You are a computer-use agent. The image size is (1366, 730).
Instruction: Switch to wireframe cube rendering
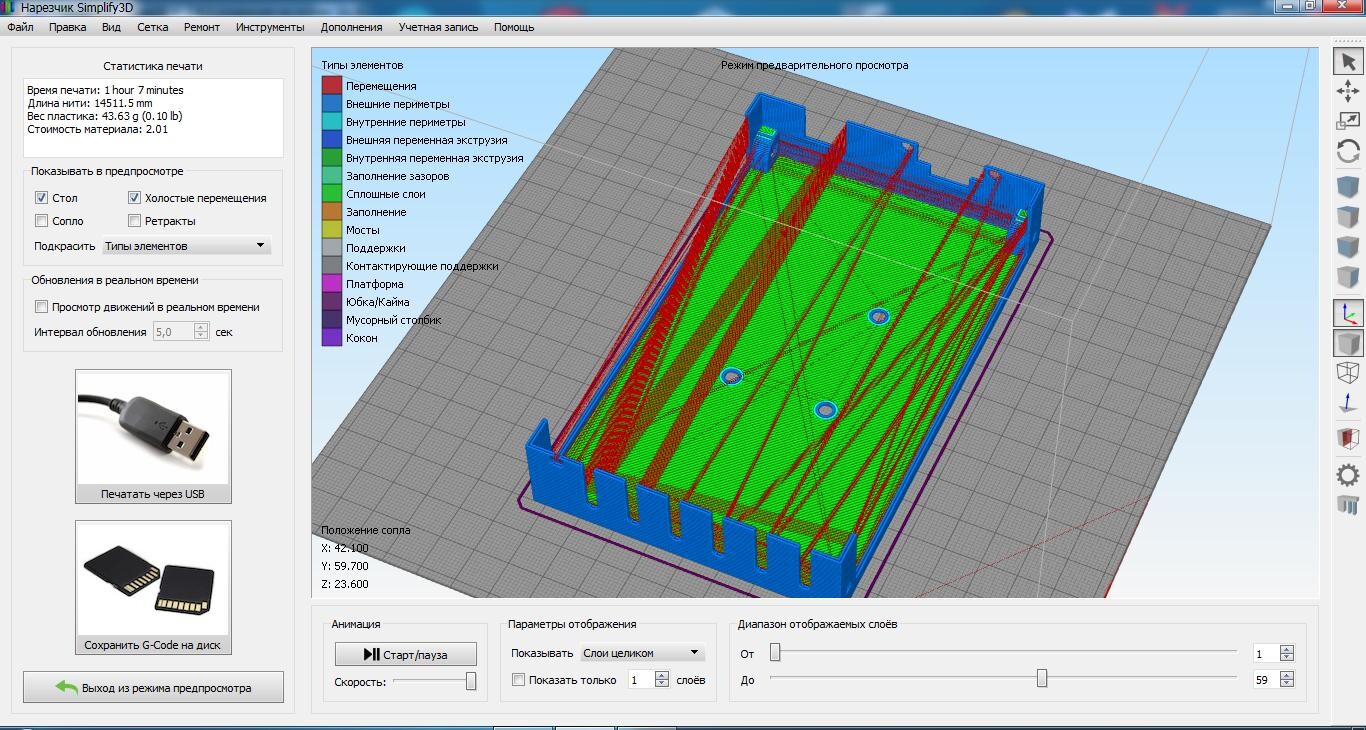[x=1348, y=373]
